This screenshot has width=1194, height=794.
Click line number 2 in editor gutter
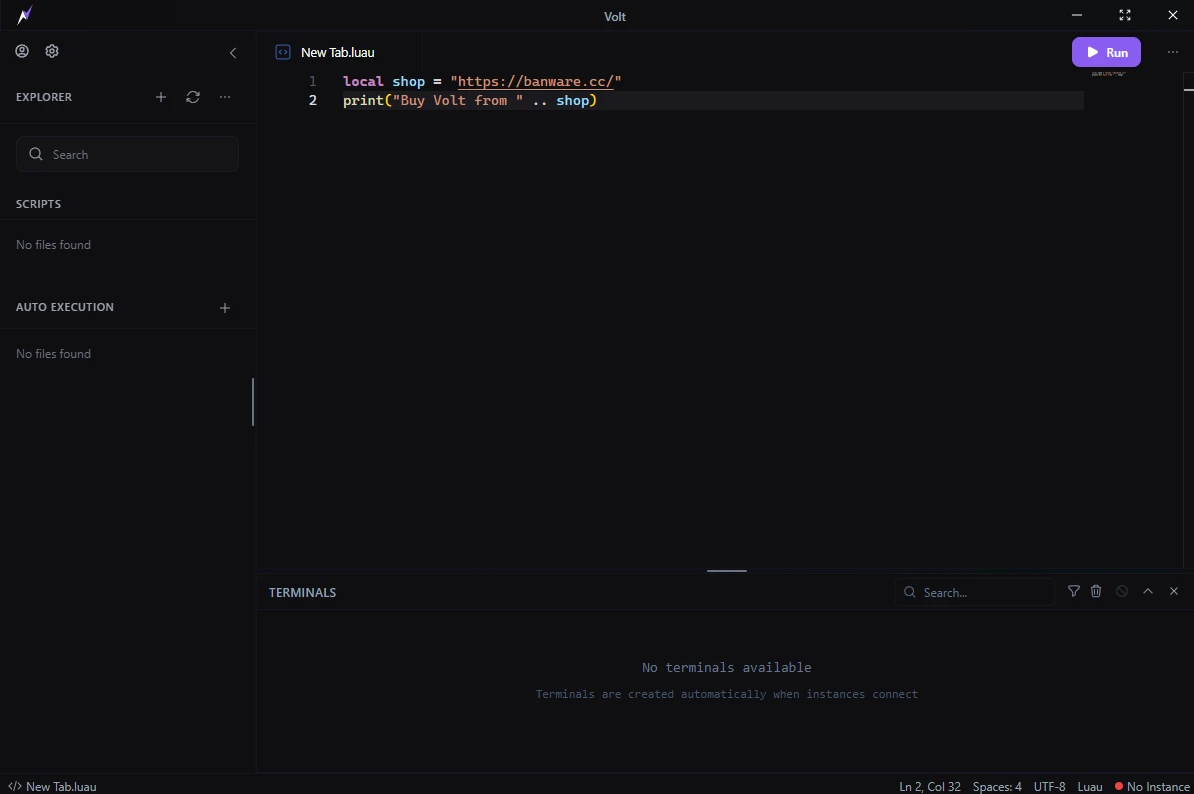(x=312, y=100)
